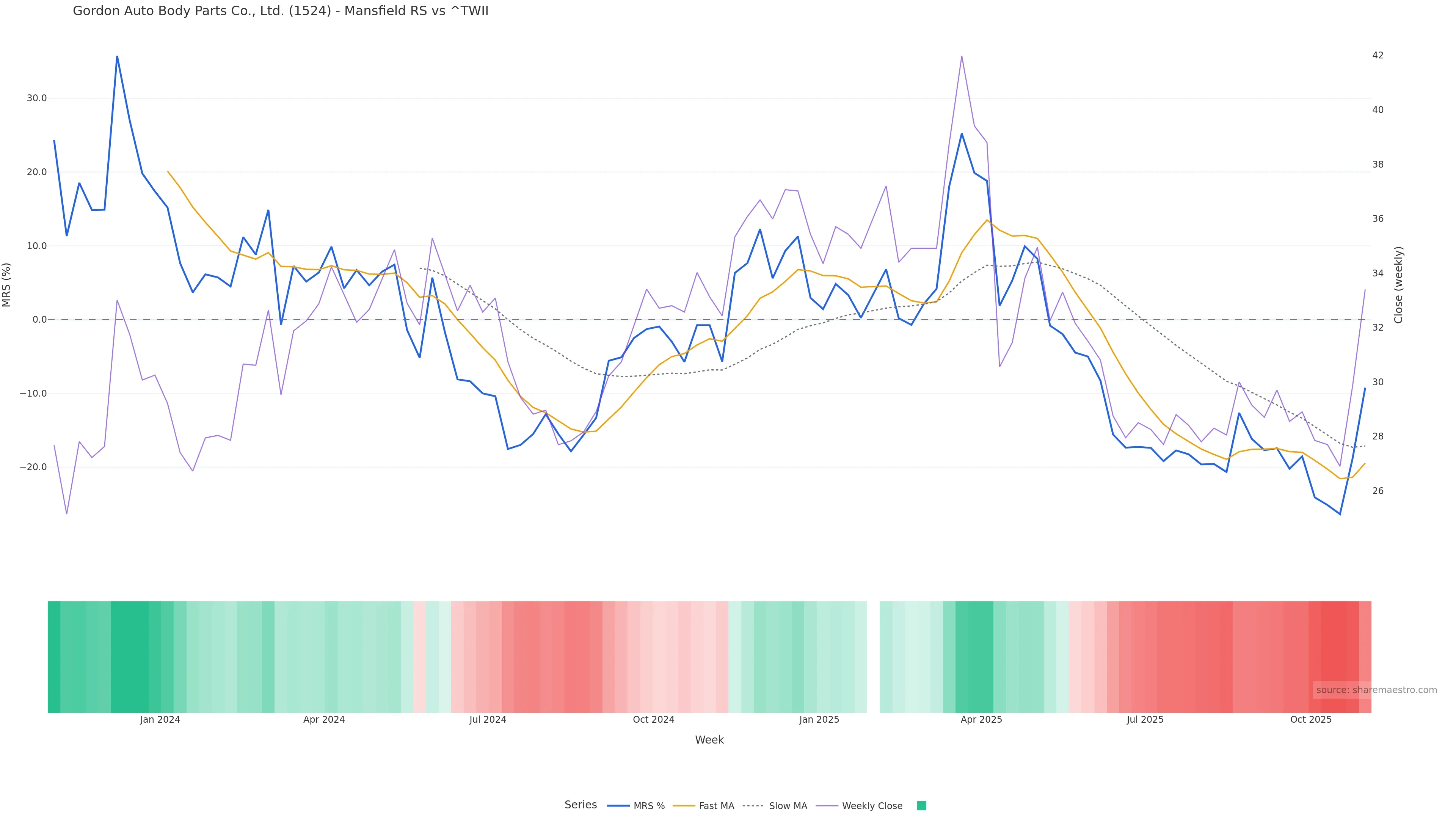This screenshot has width=1456, height=819.
Task: Click the green square legend swatch
Action: [x=921, y=805]
